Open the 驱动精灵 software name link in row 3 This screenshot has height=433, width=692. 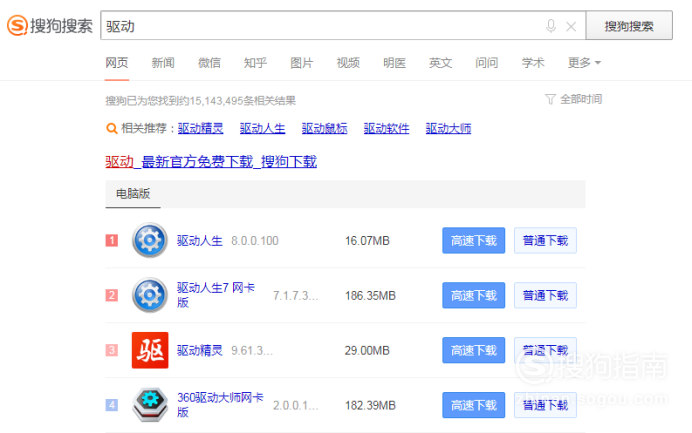[199, 350]
